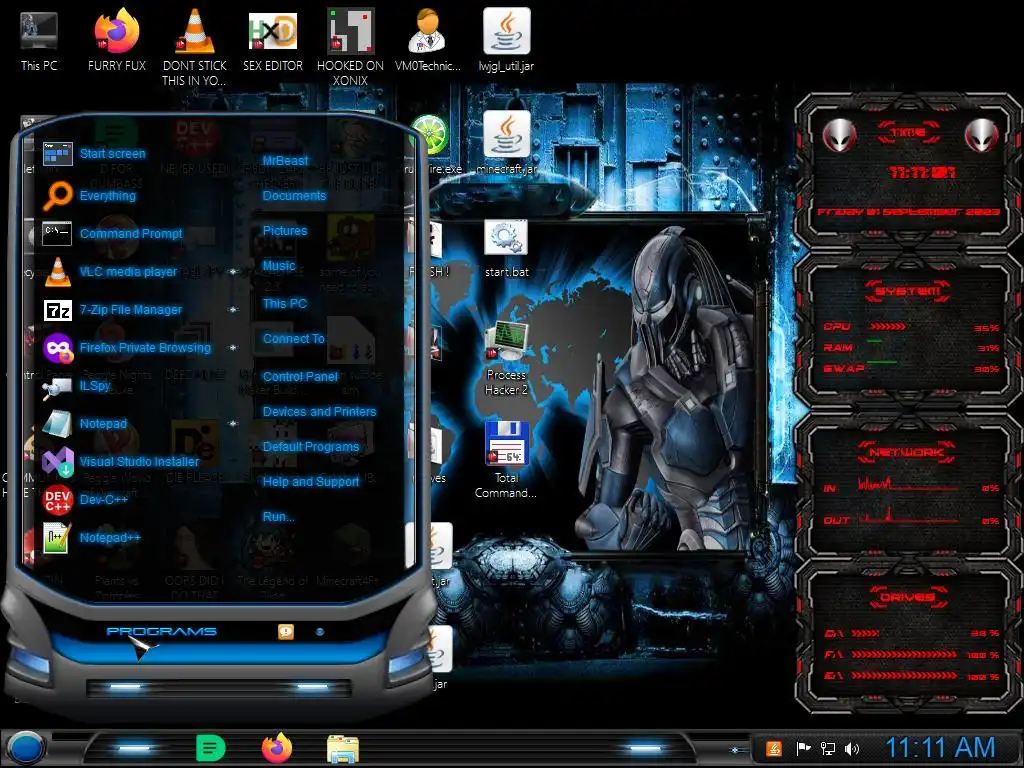Expand Notepad jump list arrow

[233, 423]
